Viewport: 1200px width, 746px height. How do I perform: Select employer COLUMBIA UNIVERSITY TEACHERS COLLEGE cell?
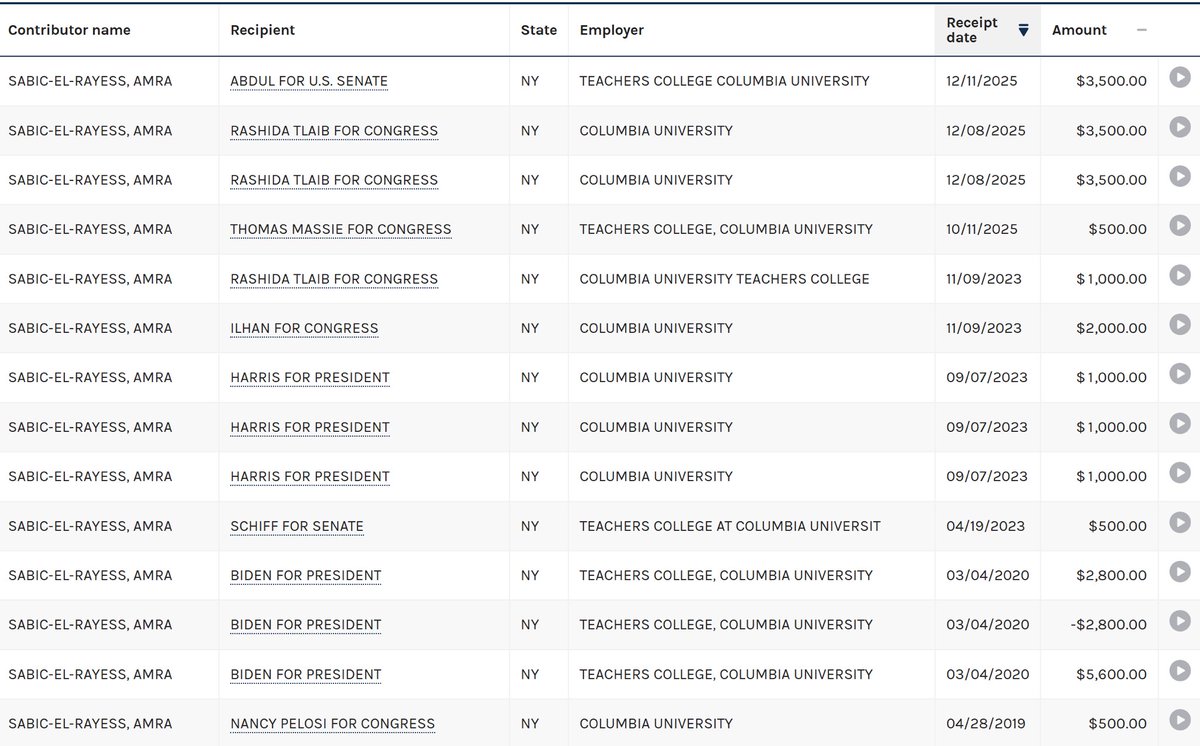725,279
